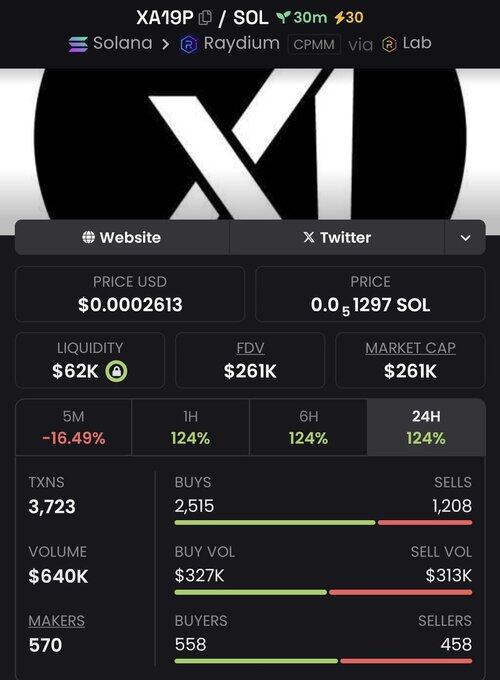This screenshot has height=680, width=500.
Task: Click the Raydium DEX logo icon
Action: pos(189,44)
